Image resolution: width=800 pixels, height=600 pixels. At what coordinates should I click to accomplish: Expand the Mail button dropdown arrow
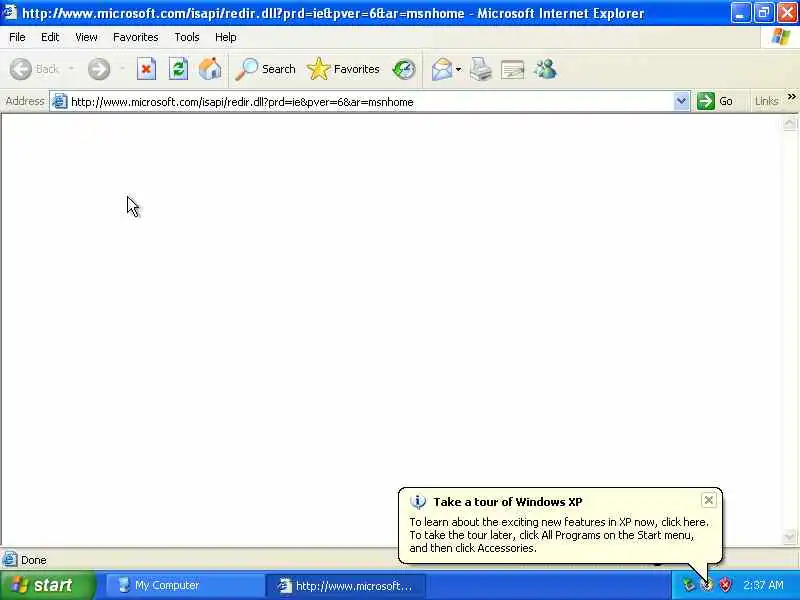pyautogui.click(x=458, y=69)
